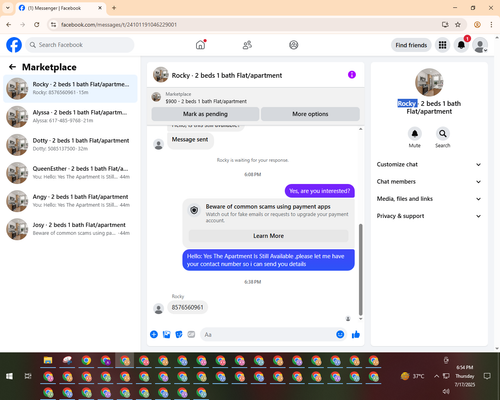Select the Messenger | Facebook tab
The width and height of the screenshot is (500, 400).
coord(60,8)
